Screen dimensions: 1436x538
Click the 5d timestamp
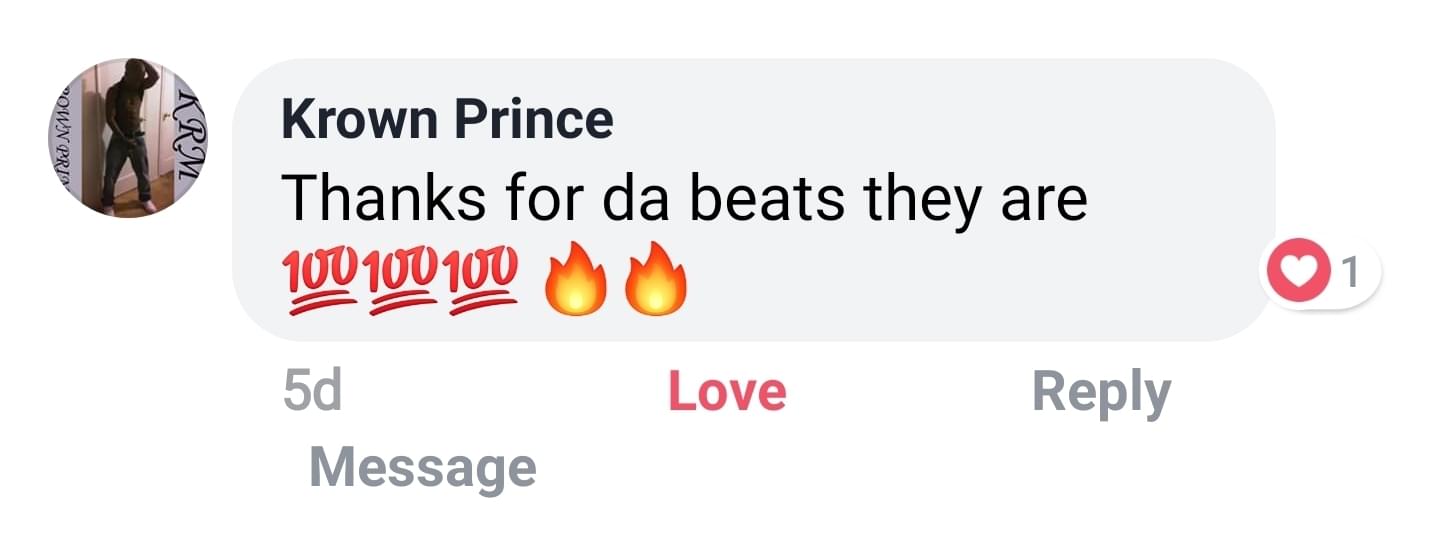[x=312, y=392]
